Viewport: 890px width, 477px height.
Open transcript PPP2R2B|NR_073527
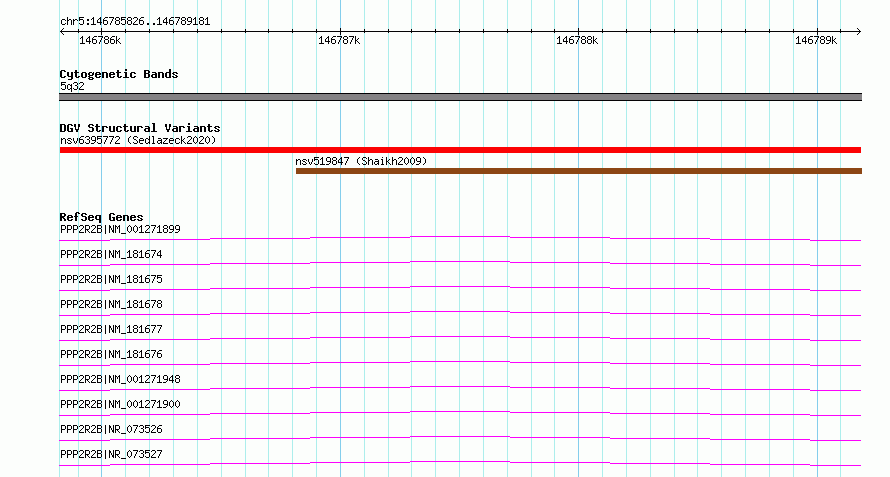click(x=111, y=454)
